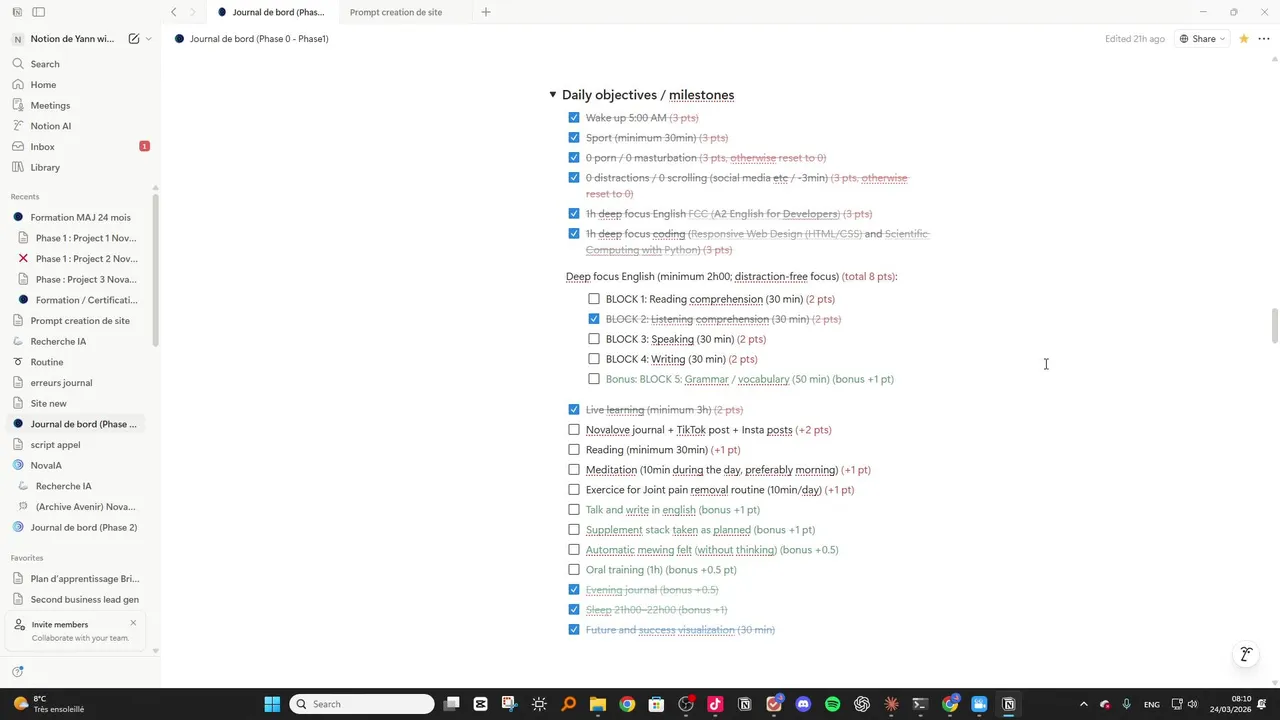Dismiss the Invite members card
This screenshot has height=720, width=1280.
coord(133,623)
